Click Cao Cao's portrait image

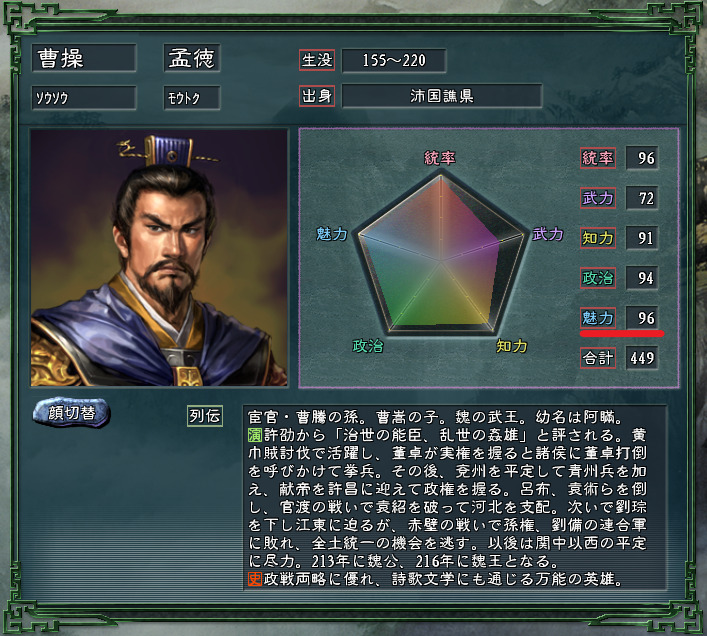[159, 257]
